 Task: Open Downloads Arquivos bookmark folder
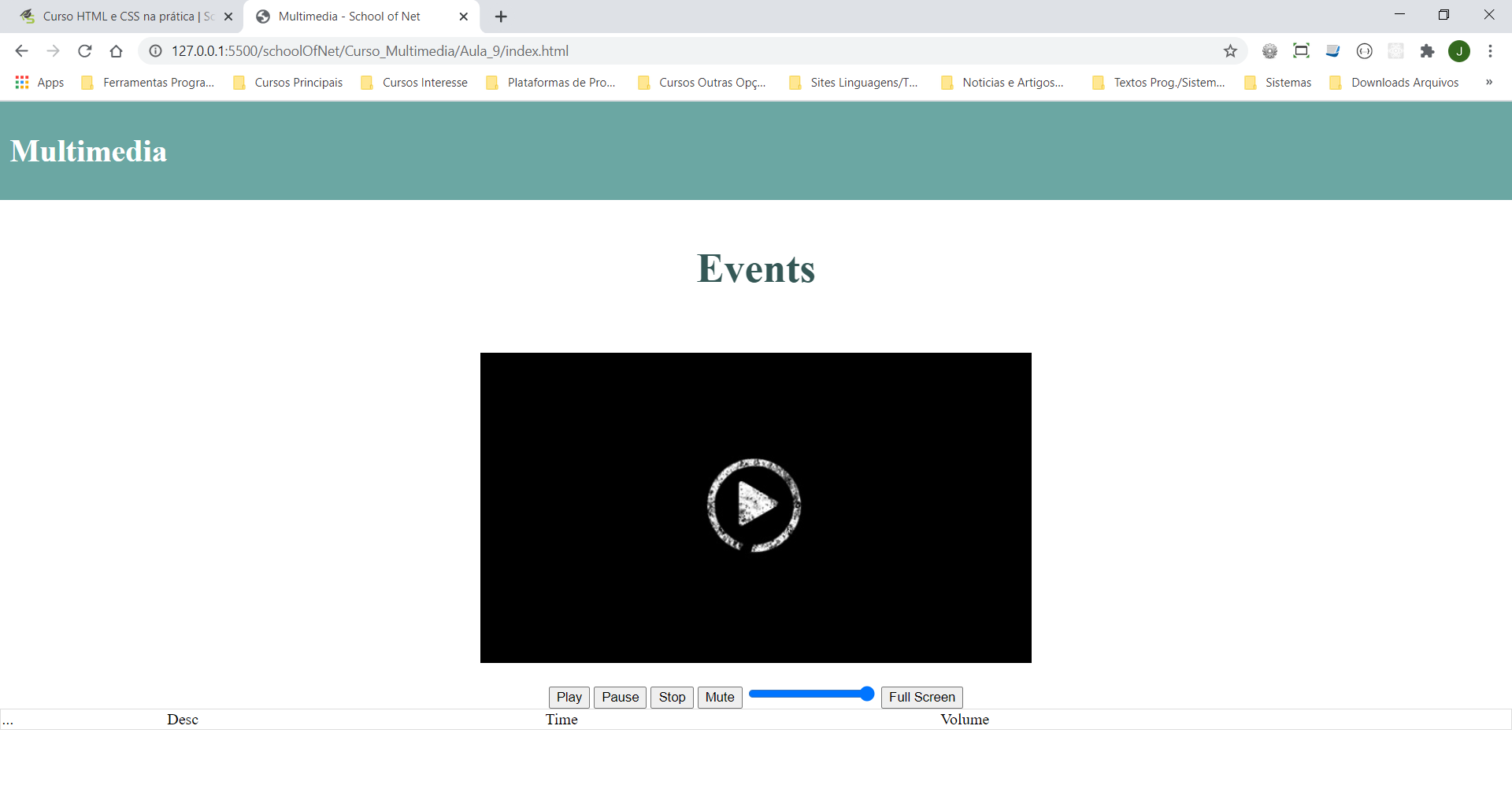pyautogui.click(x=1395, y=83)
